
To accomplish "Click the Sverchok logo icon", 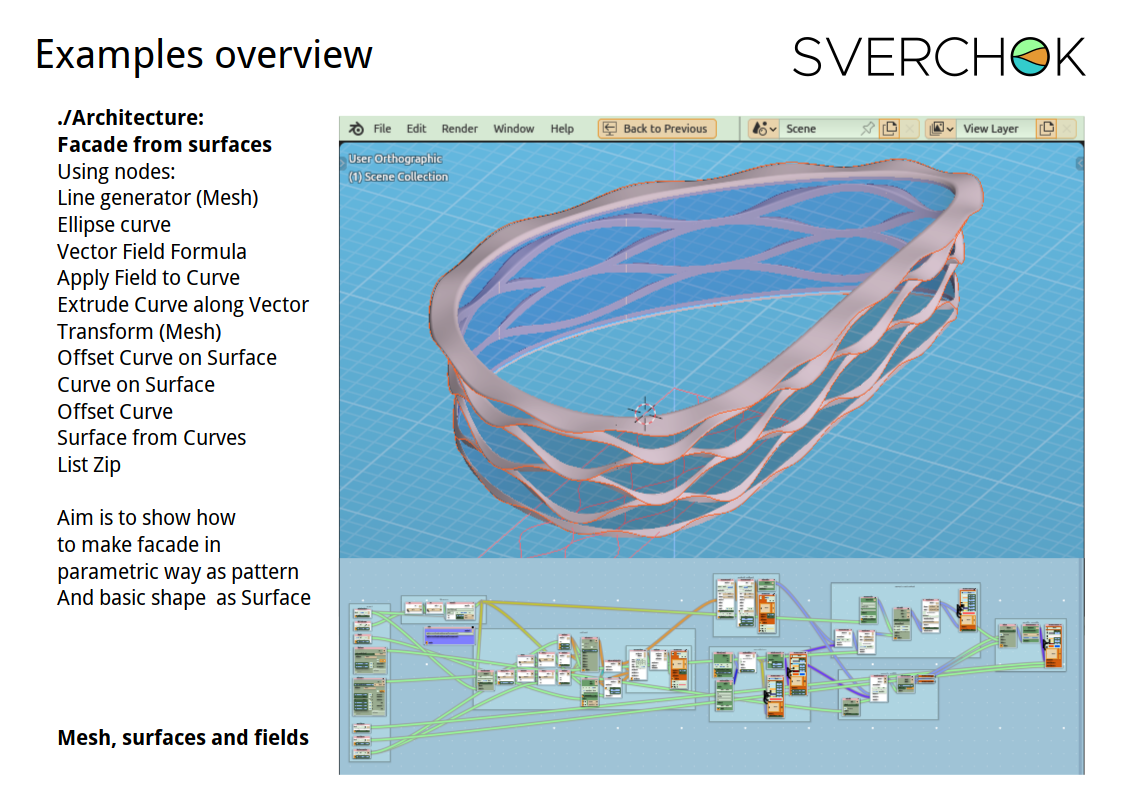I will click(1029, 58).
